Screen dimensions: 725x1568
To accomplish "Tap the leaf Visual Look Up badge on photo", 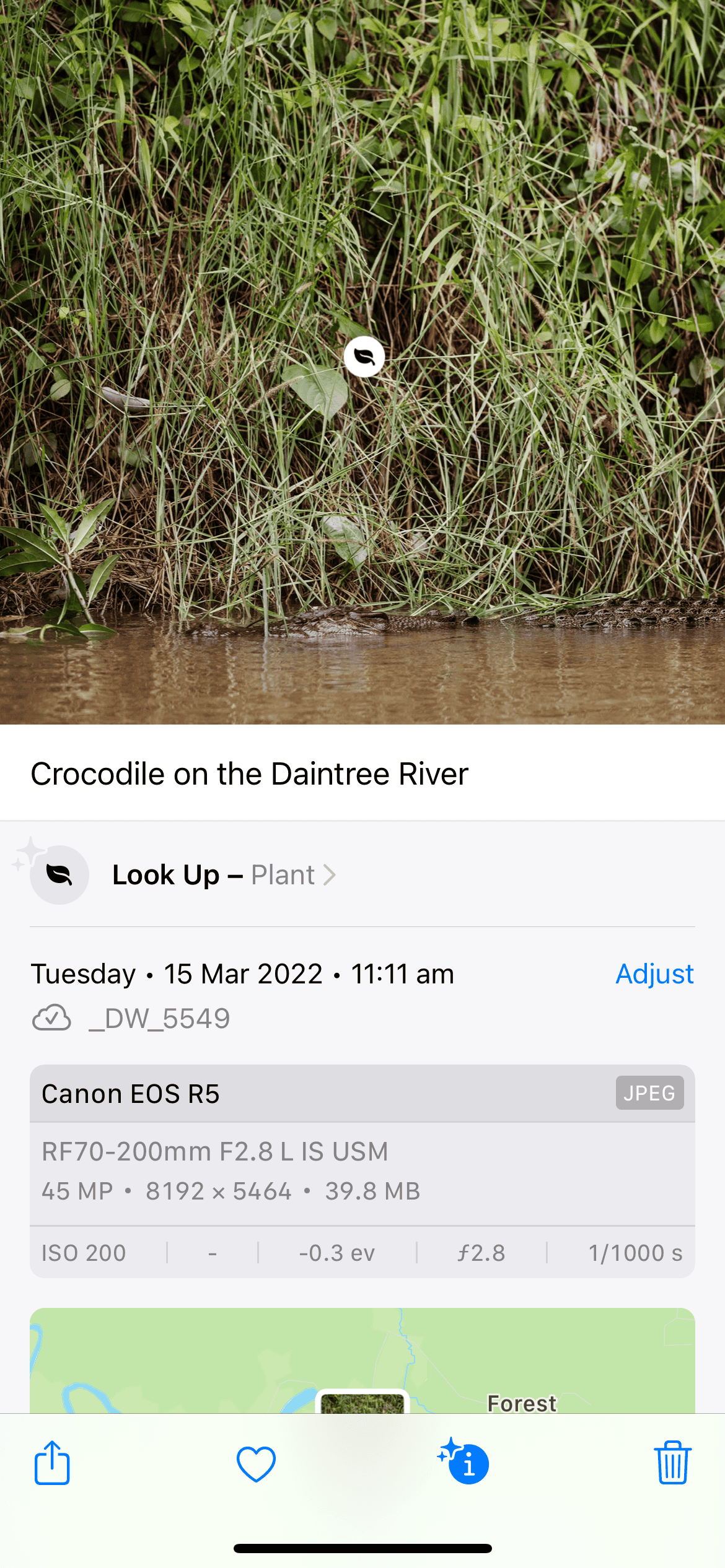I will coord(364,357).
